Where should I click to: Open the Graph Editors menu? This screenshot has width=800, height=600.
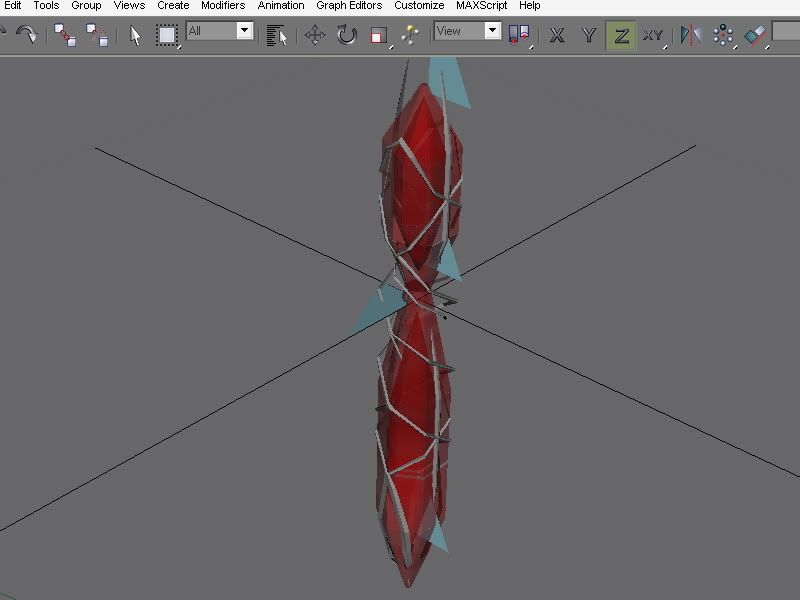point(349,6)
